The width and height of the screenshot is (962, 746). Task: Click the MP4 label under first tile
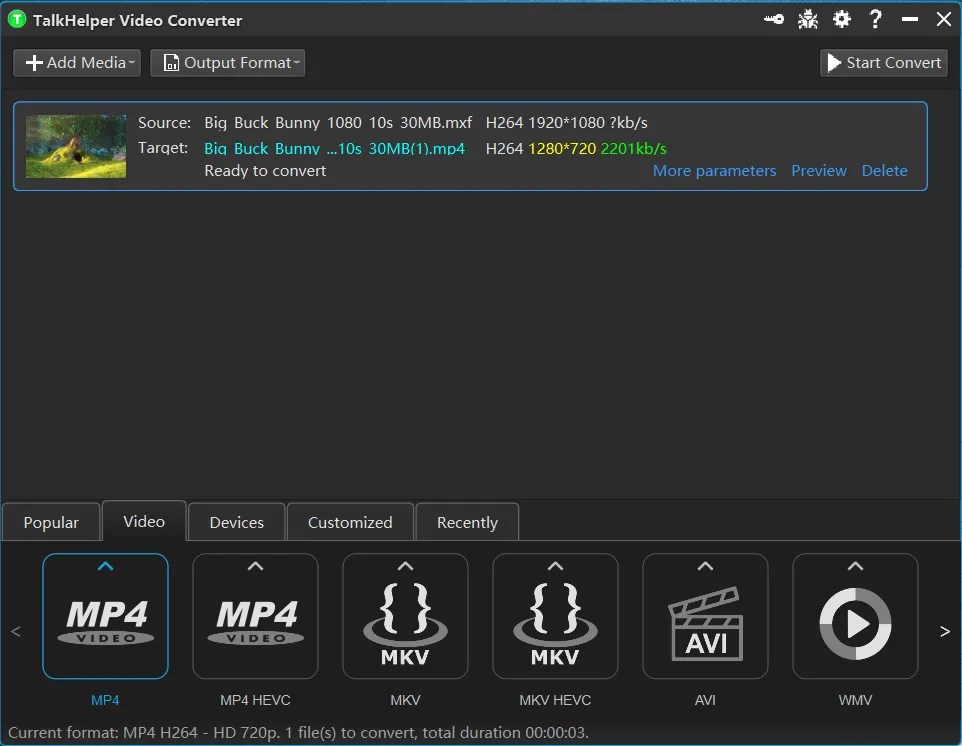(x=106, y=700)
